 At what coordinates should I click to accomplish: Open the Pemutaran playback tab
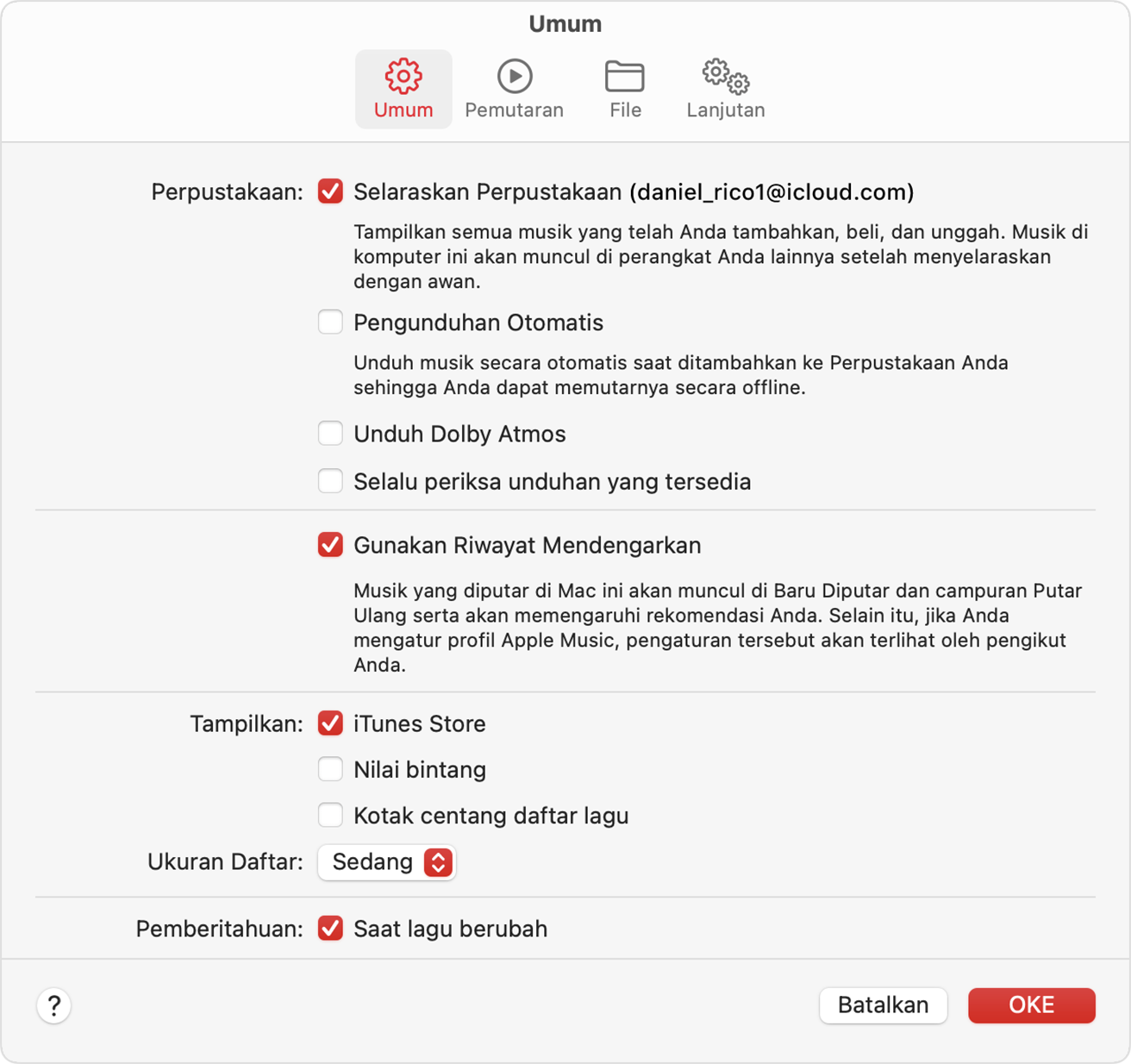point(515,89)
